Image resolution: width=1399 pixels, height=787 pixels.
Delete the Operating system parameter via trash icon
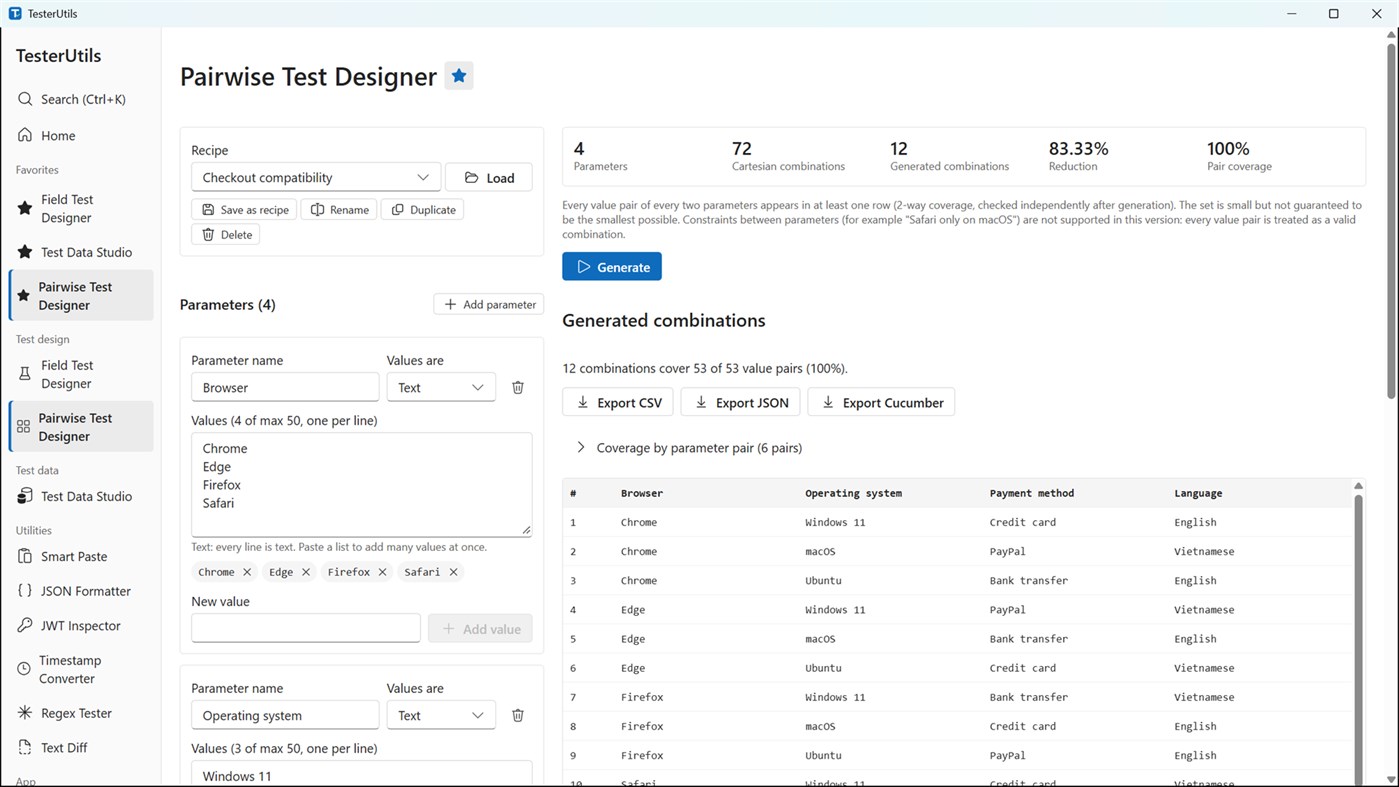click(518, 715)
